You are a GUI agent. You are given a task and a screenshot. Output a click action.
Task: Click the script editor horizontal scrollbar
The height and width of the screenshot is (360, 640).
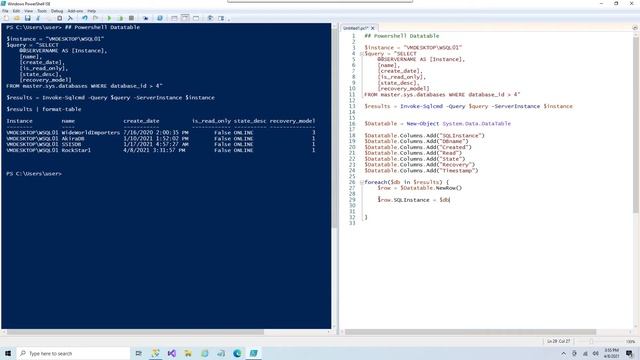click(x=470, y=332)
